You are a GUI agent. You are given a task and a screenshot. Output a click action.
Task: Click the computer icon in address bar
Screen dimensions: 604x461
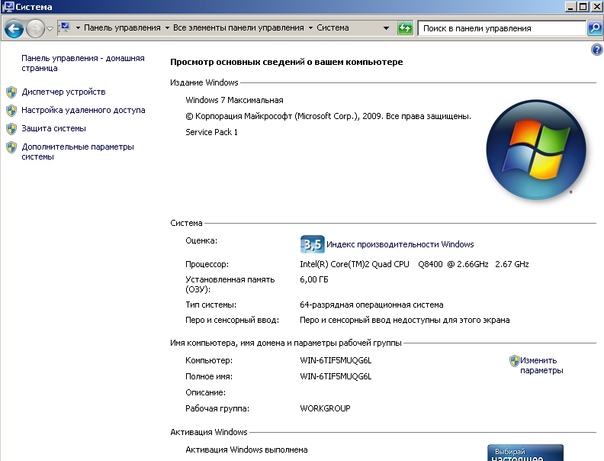(65, 27)
